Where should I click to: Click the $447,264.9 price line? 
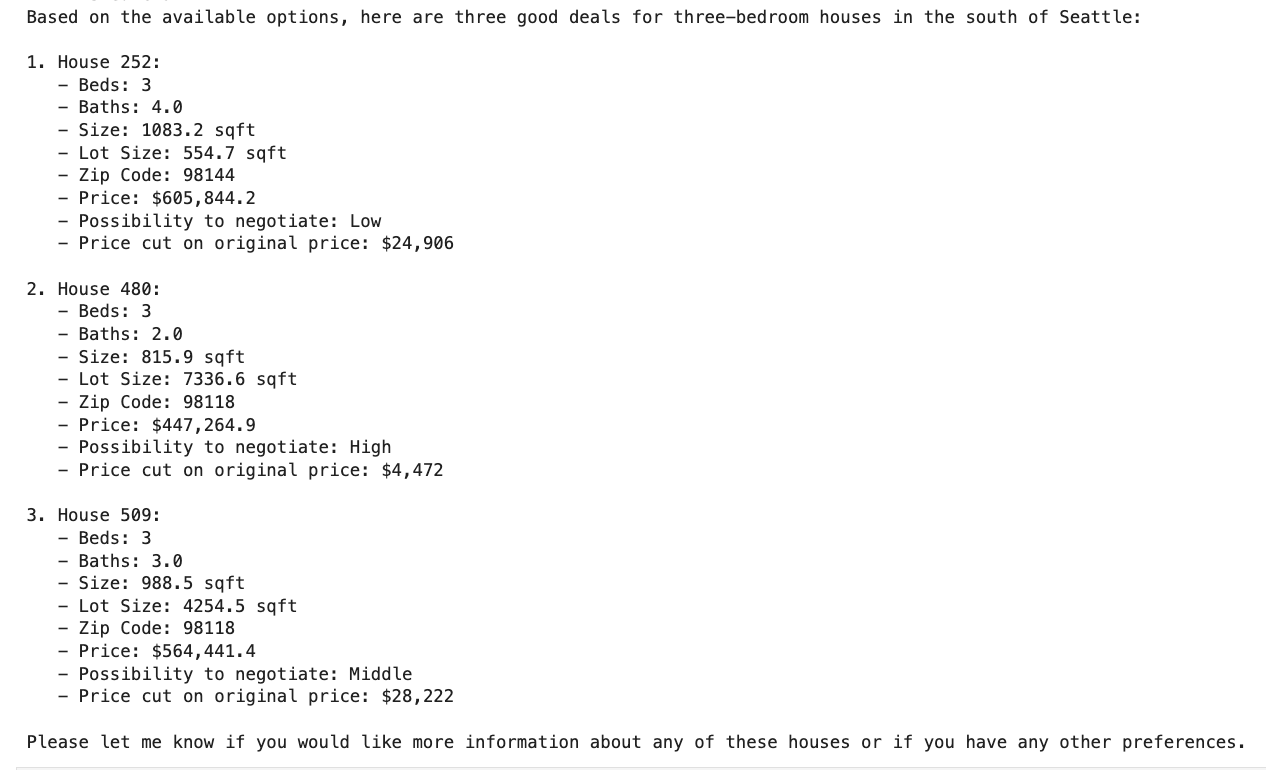166,425
